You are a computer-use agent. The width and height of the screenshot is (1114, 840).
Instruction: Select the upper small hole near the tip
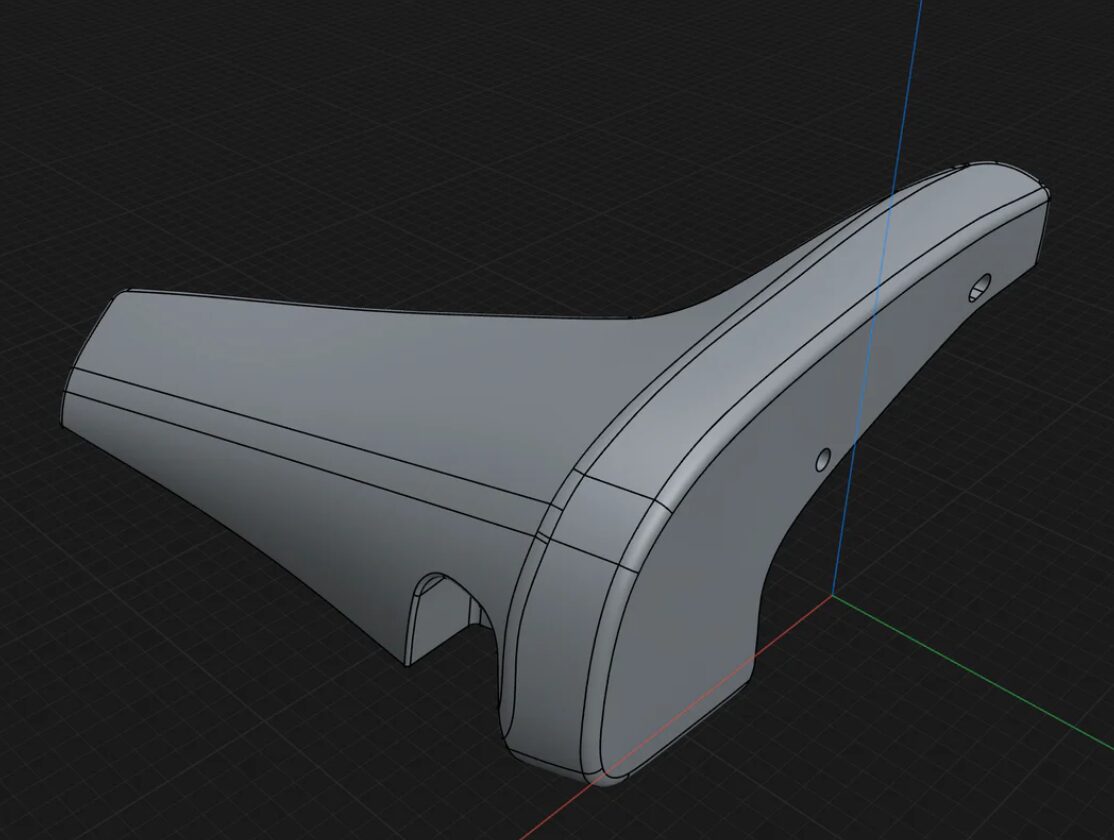[978, 289]
